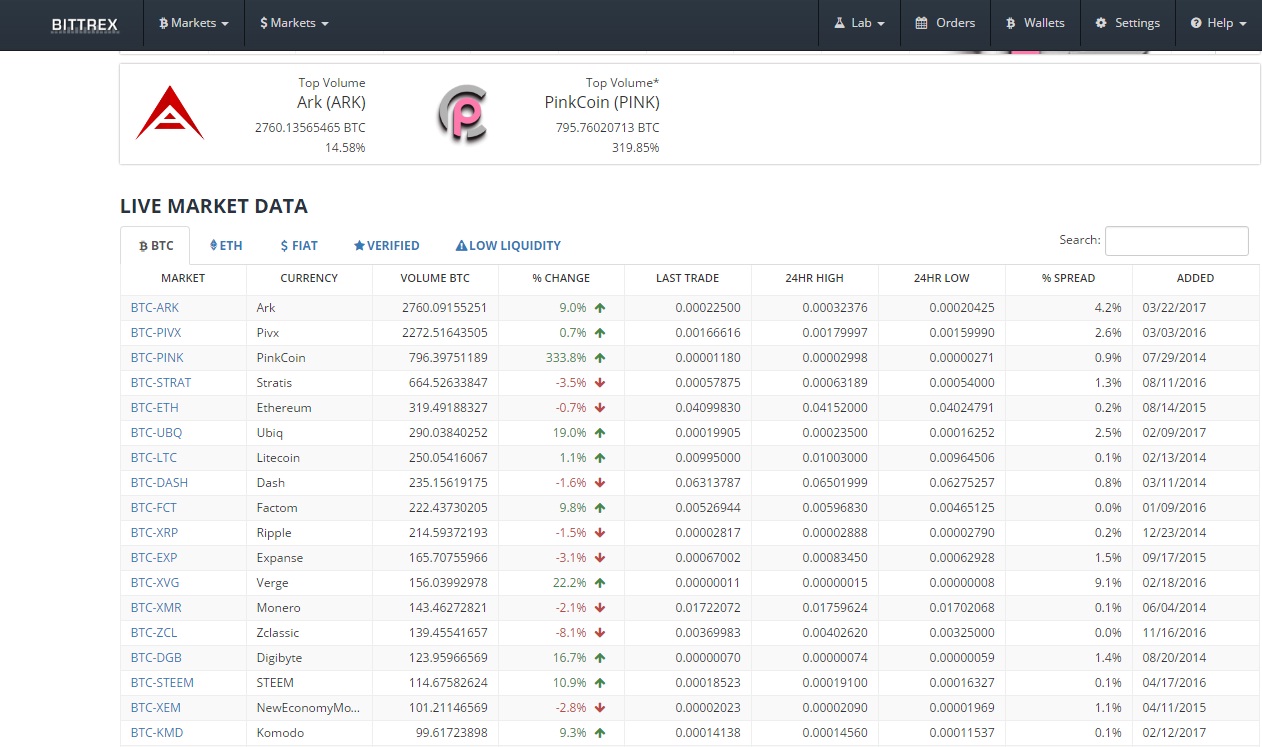Viewport: 1262px width, 747px height.
Task: Click the red down arrow in the Stratis row
Action: click(600, 383)
